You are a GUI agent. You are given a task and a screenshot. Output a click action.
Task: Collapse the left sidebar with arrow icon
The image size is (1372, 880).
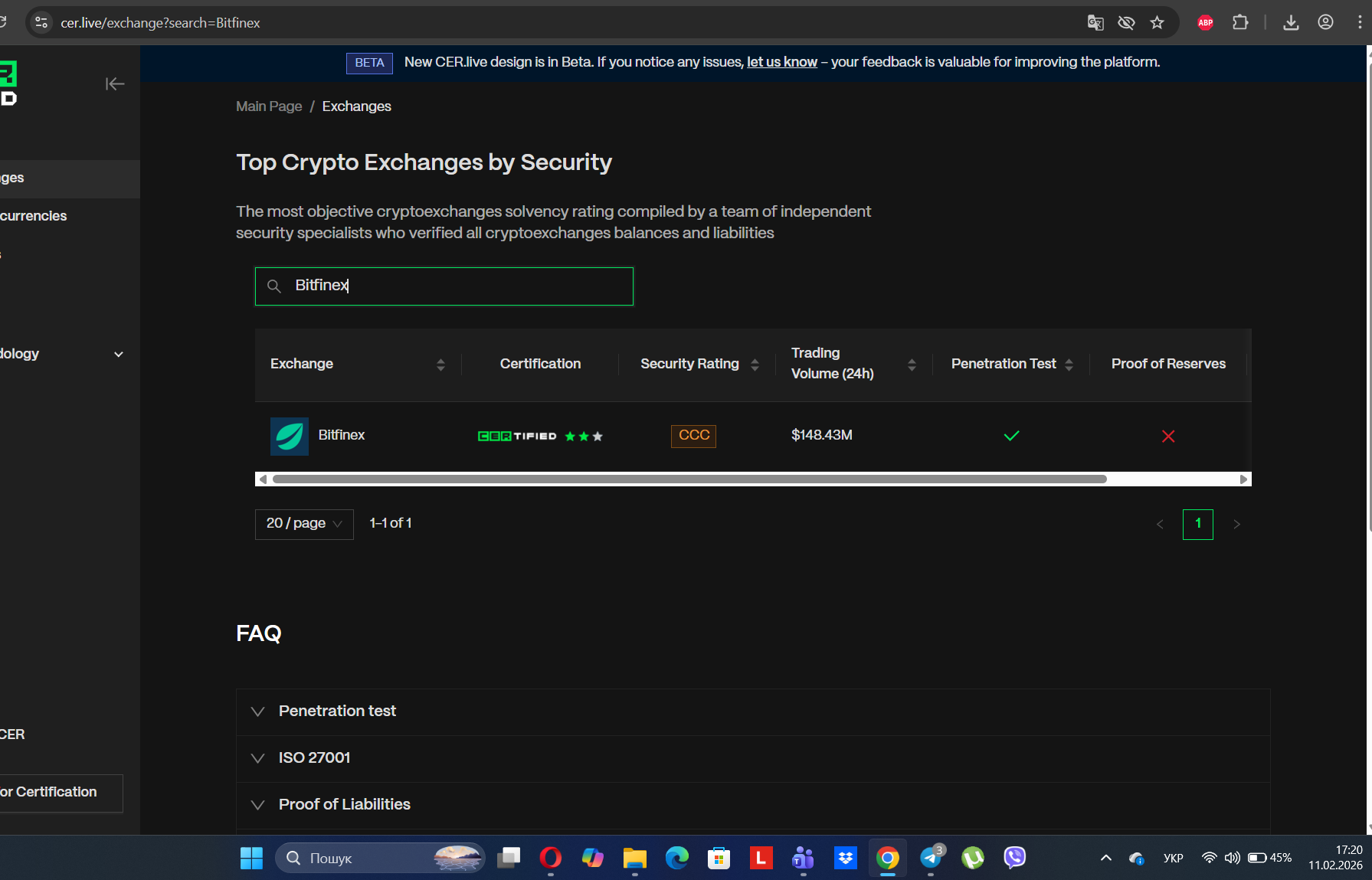pos(115,84)
